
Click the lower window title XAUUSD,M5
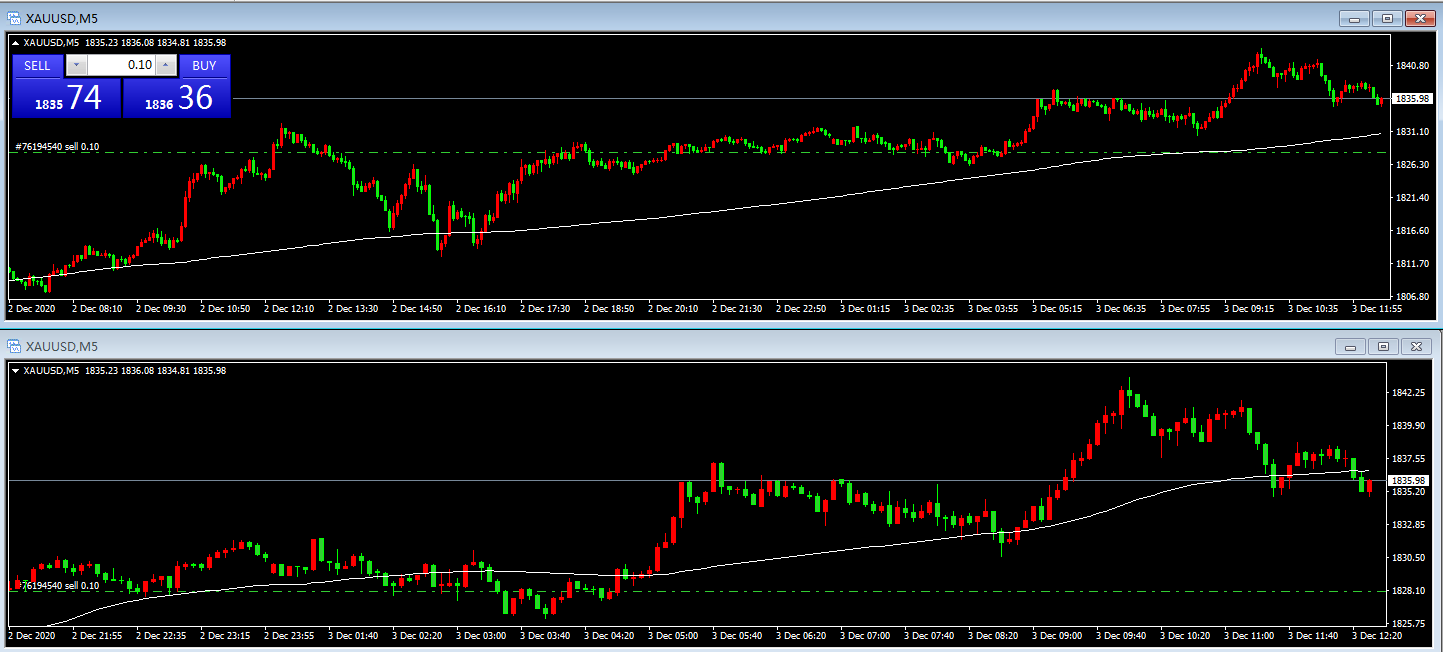click(62, 346)
